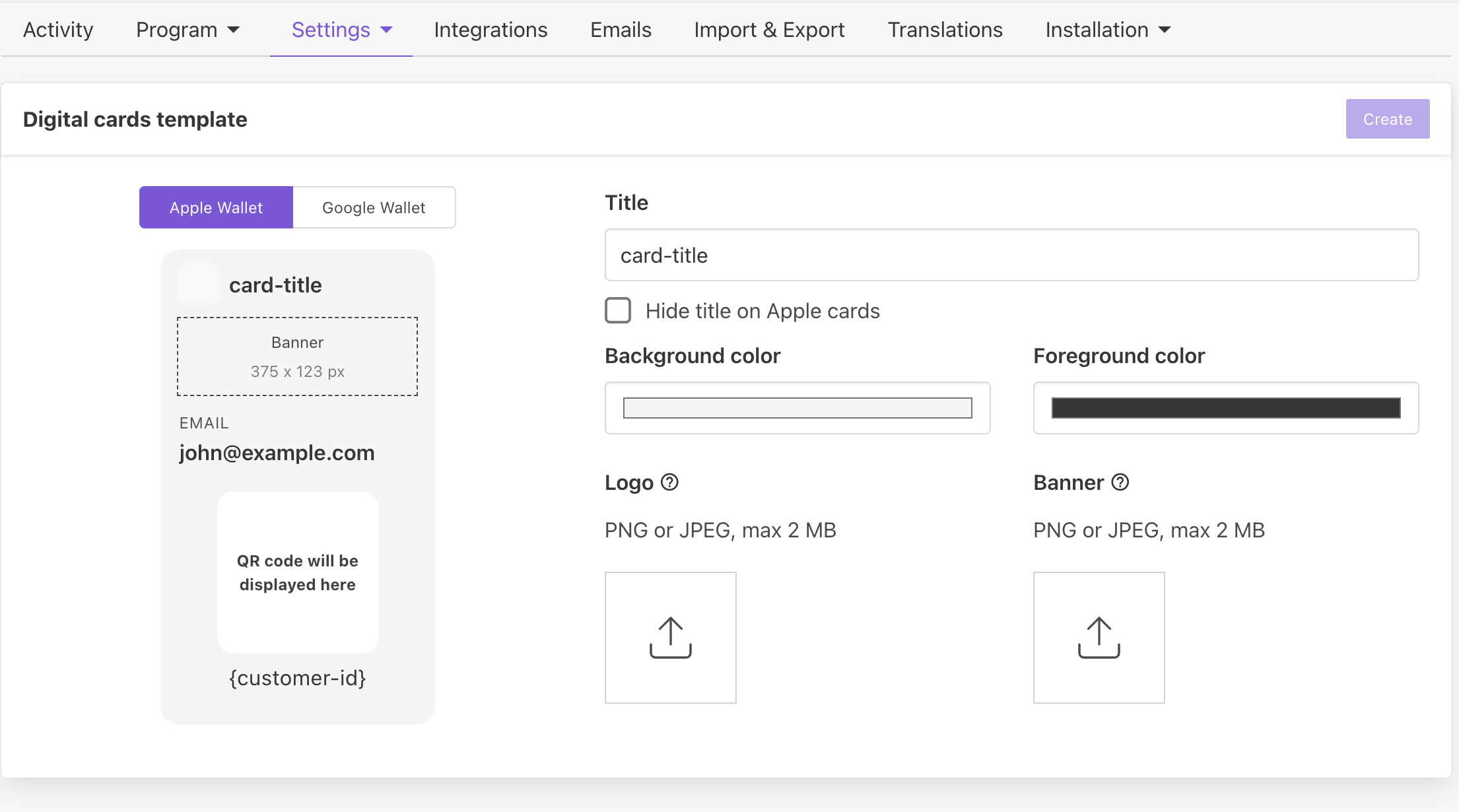
Task: Open the Banner help tooltip icon
Action: 1120,482
